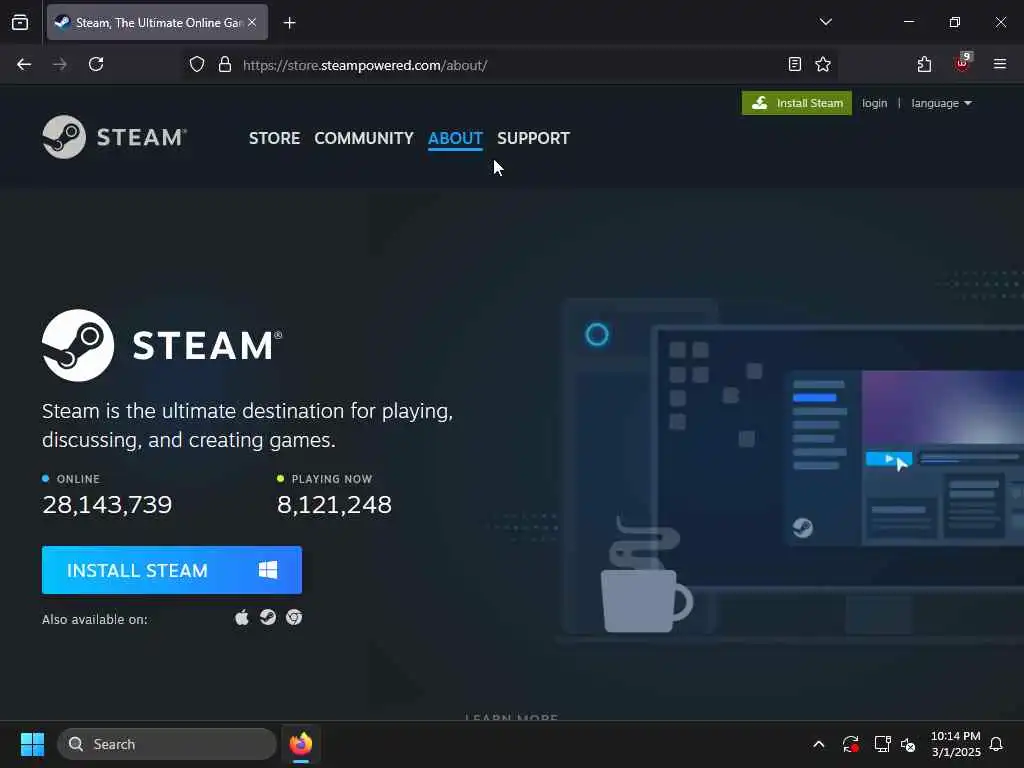This screenshot has width=1024, height=768.
Task: Click the green Install Steam button in the header
Action: [x=797, y=103]
